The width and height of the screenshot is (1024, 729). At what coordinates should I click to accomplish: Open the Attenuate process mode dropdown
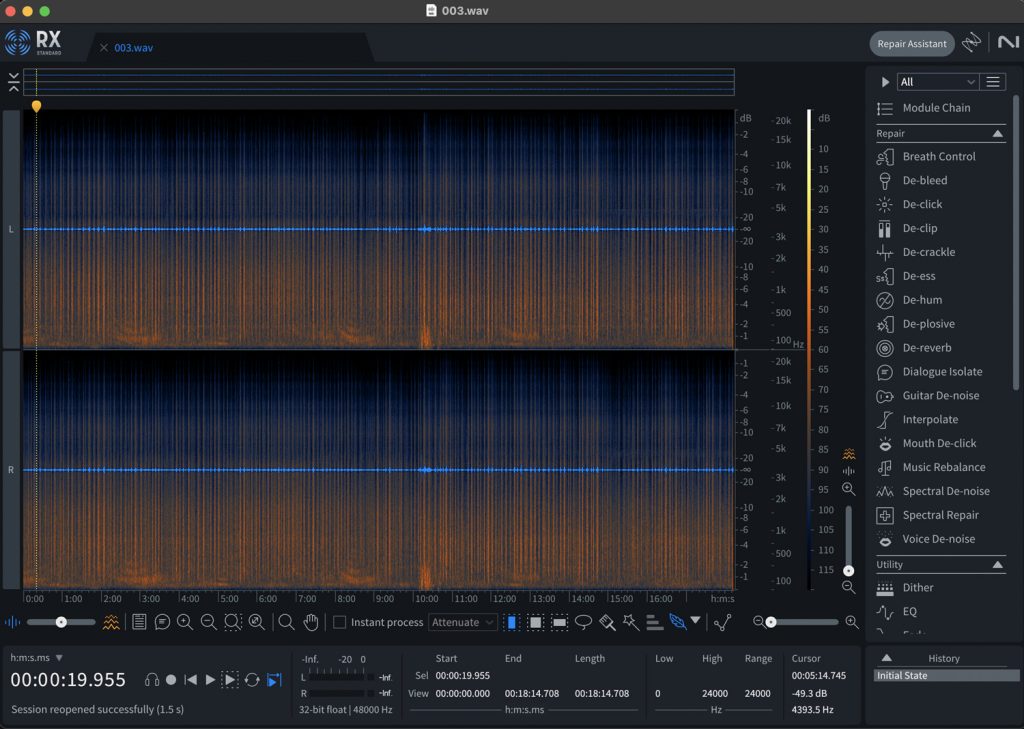pos(463,622)
